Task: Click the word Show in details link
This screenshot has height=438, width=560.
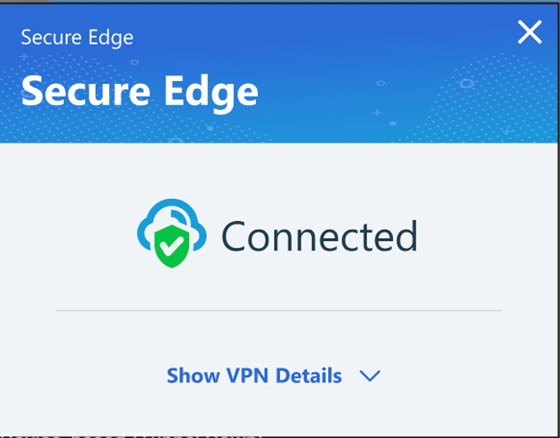Action: tap(193, 375)
